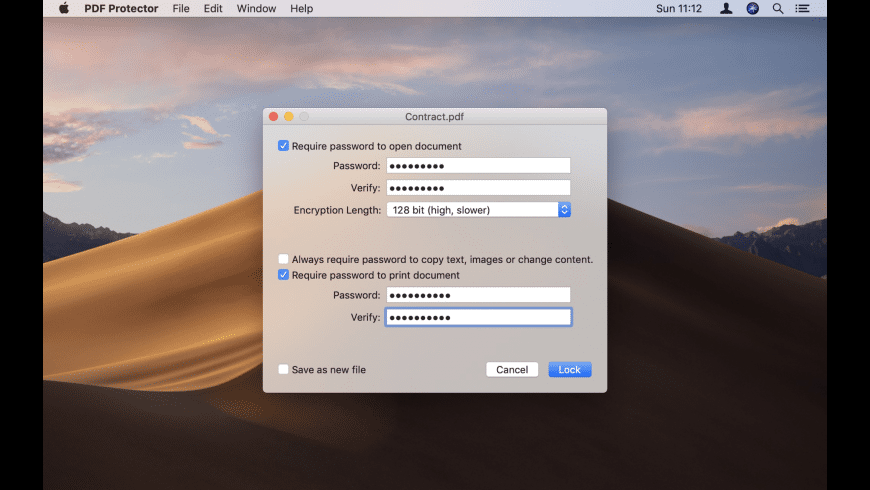Click the Contract.pdf window title
The width and height of the screenshot is (870, 490).
pyautogui.click(x=434, y=117)
